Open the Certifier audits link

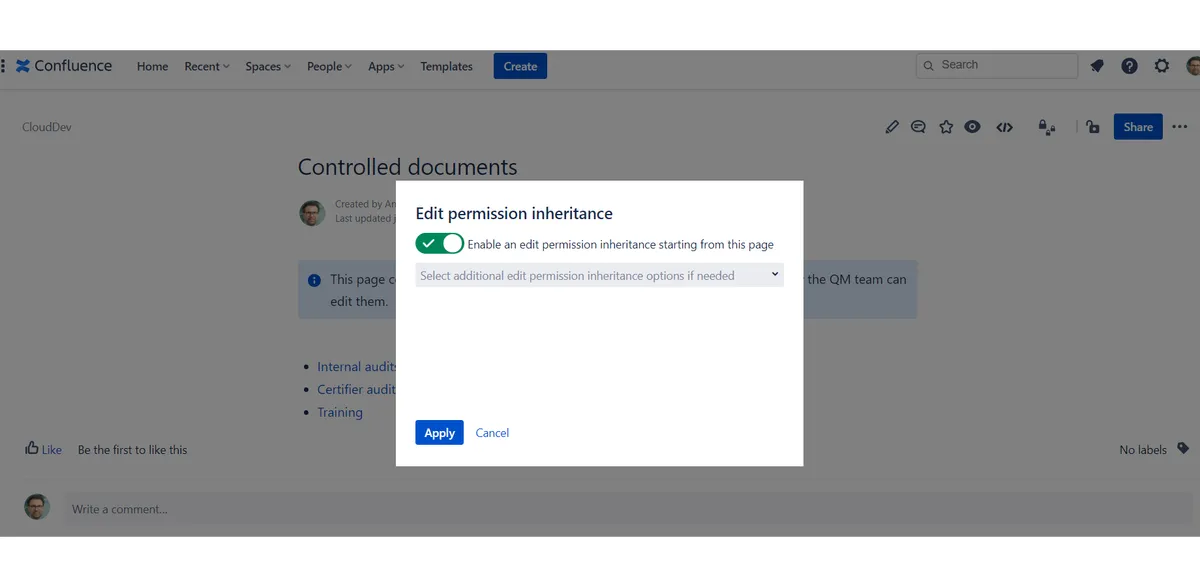coord(356,389)
